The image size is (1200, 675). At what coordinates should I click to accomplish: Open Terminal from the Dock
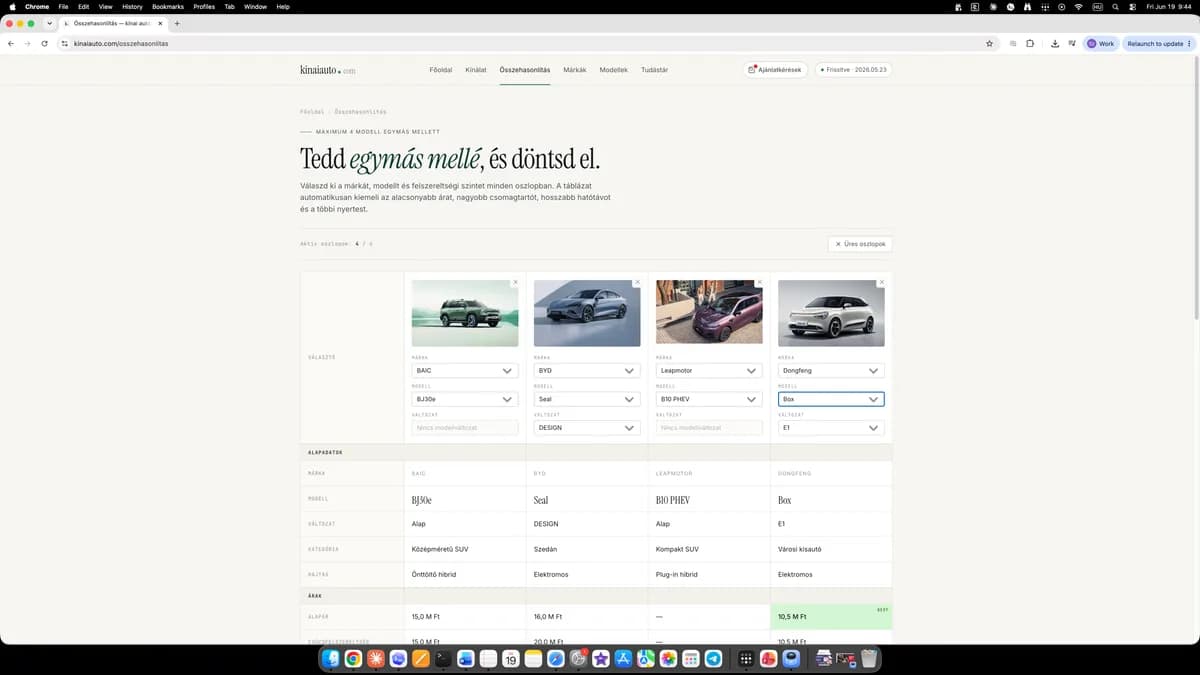[x=443, y=659]
